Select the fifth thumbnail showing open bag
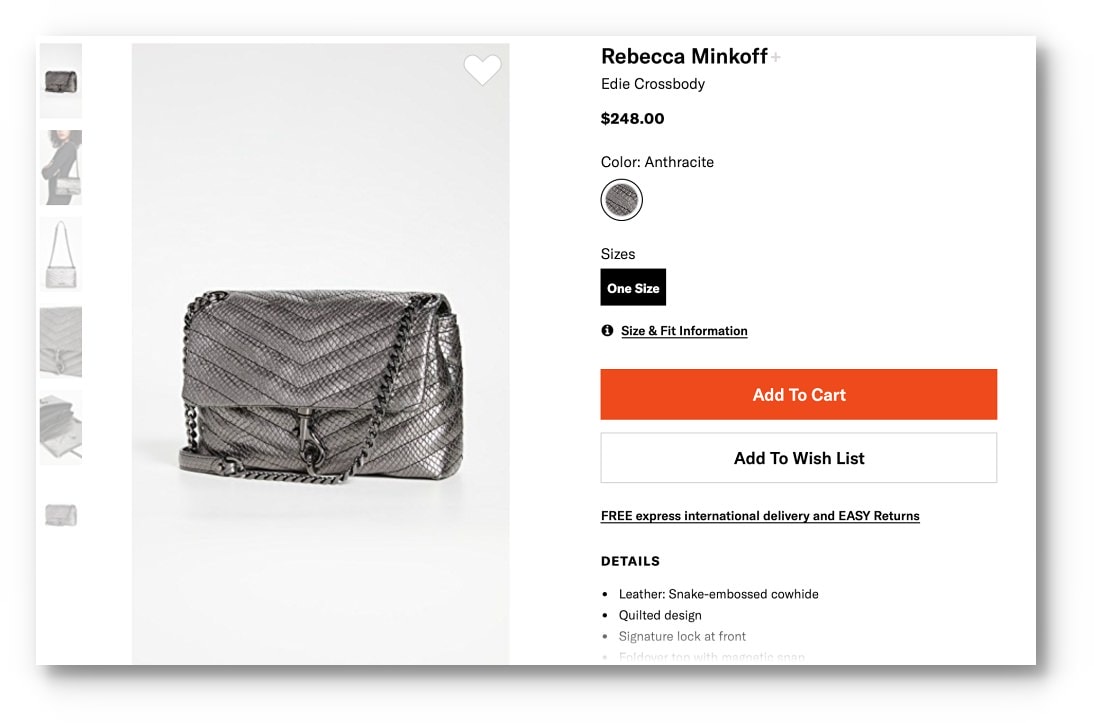This screenshot has height=723, width=1094. [61, 428]
